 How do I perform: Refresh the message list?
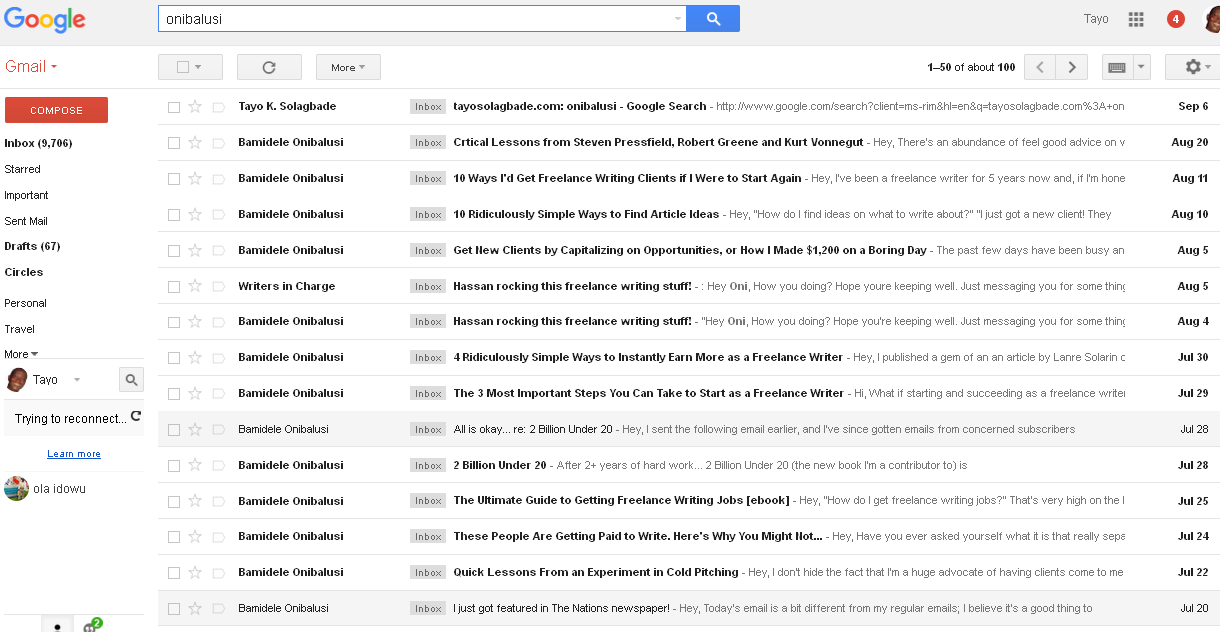click(269, 67)
